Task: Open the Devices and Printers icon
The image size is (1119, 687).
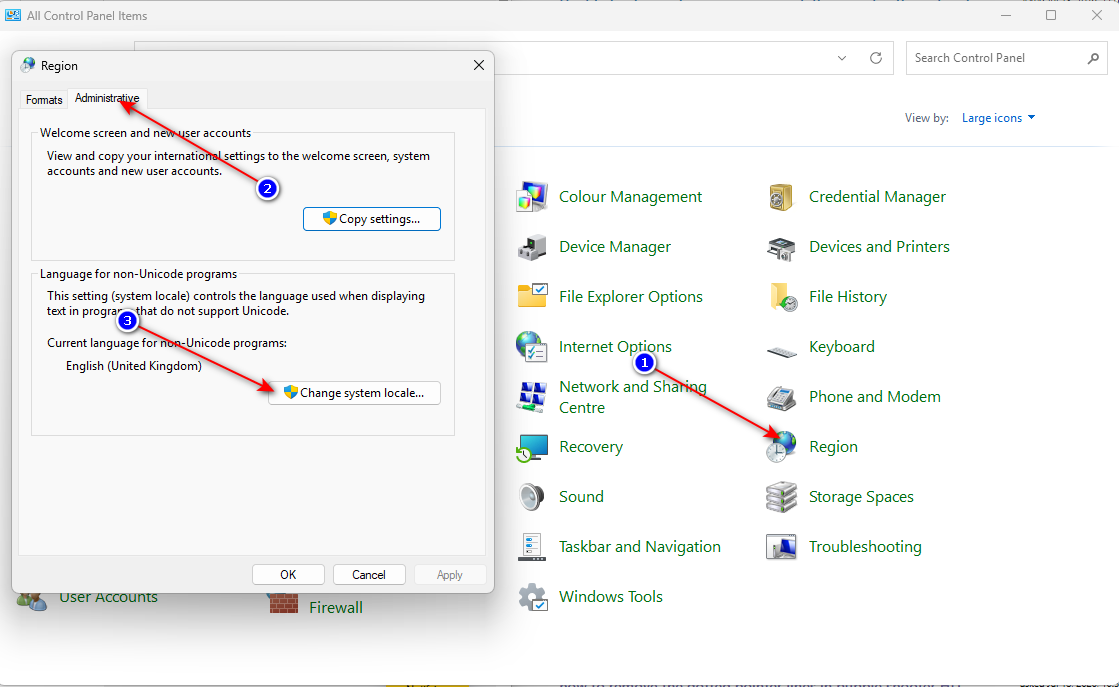Action: point(781,248)
